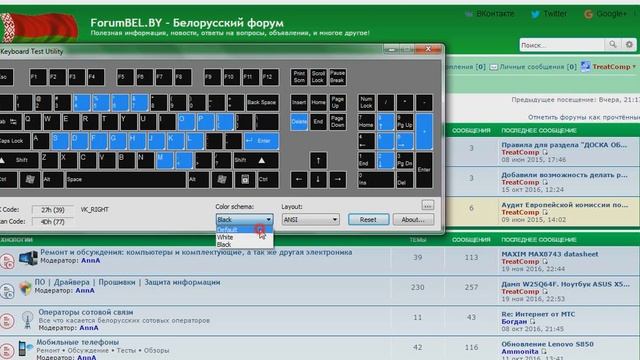The image size is (640, 360).
Task: Open Операторы сотовой связи forum
Action: [86, 312]
